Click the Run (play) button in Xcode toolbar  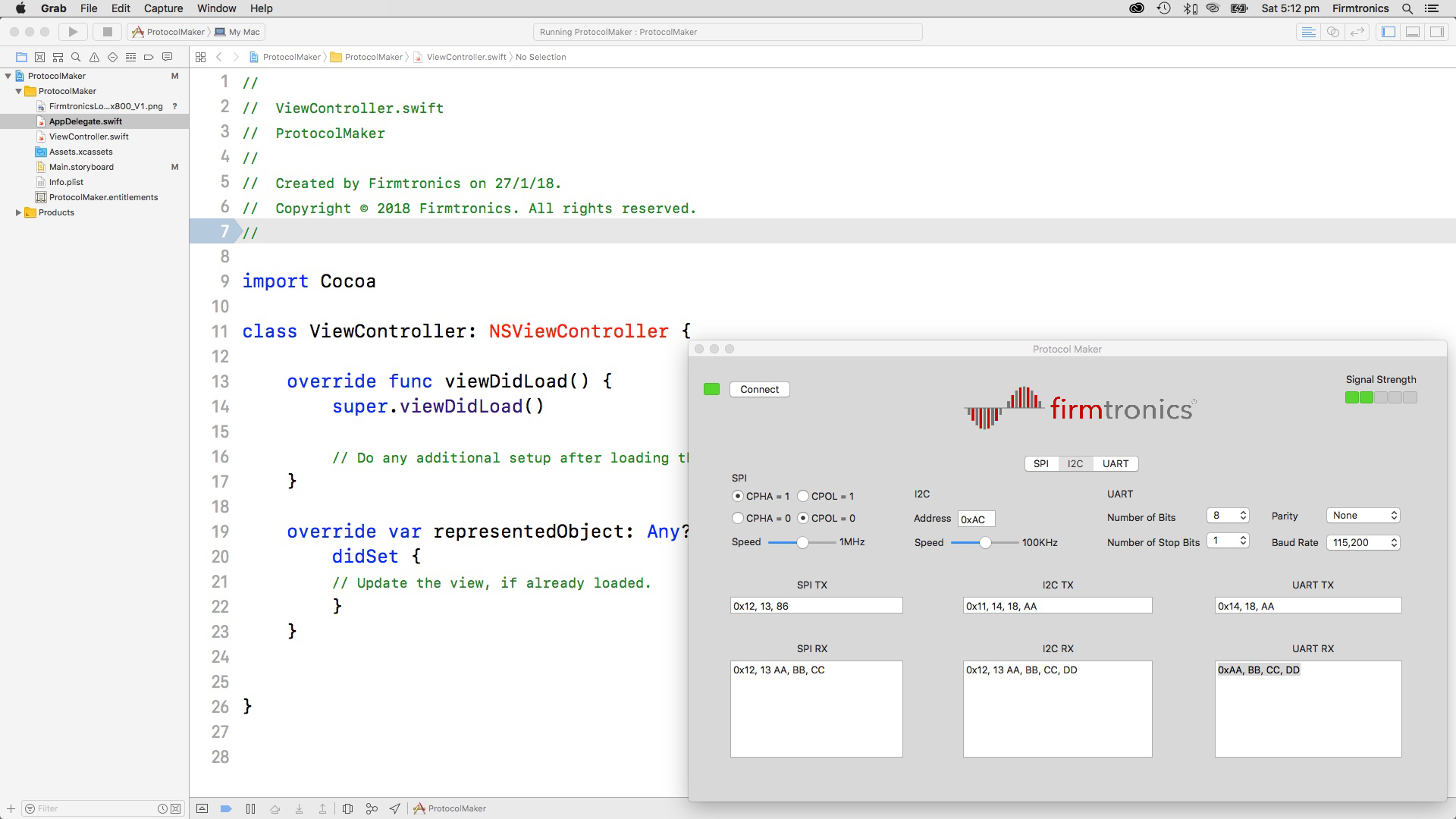73,32
